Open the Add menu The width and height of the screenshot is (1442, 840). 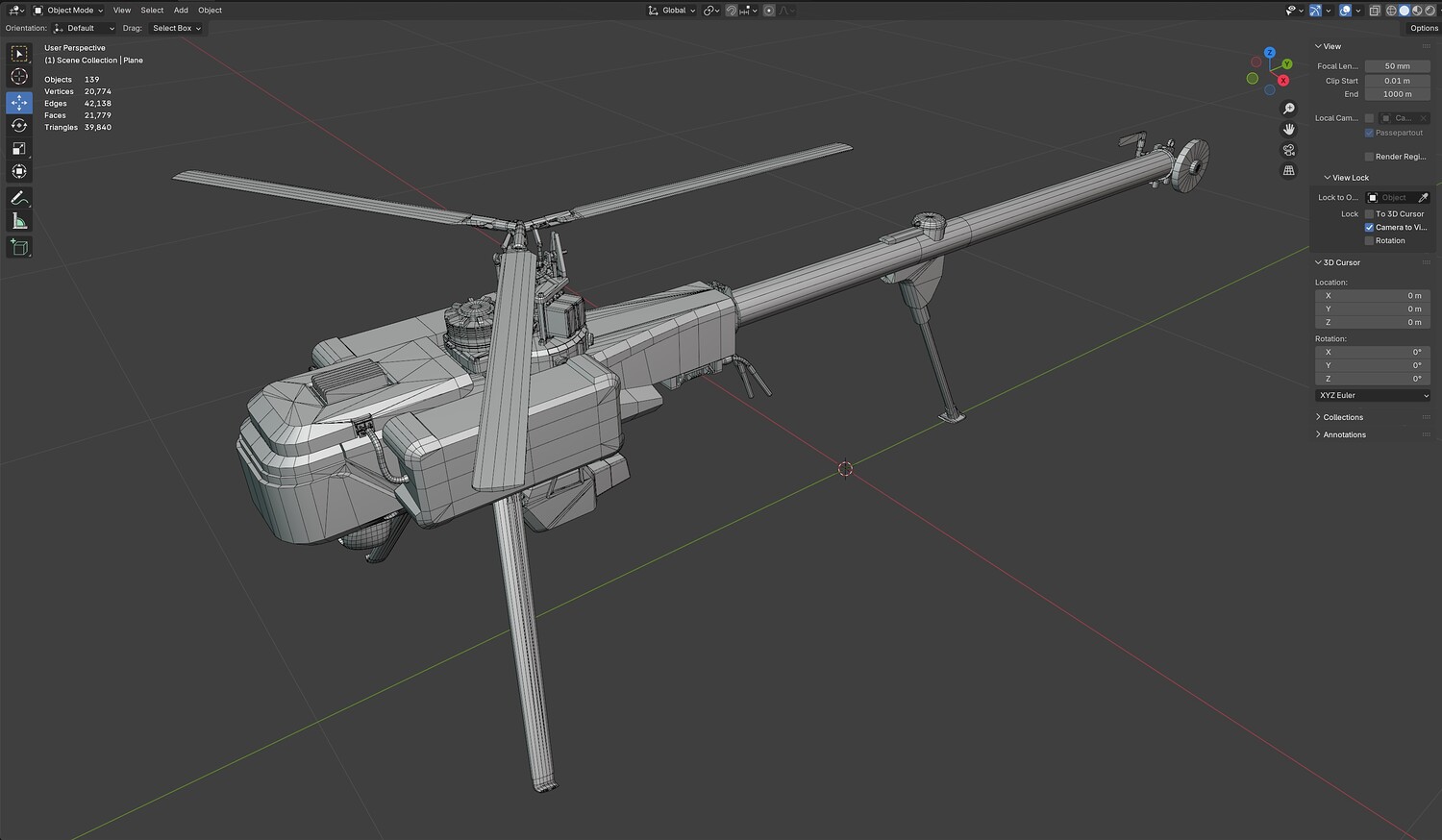[181, 11]
